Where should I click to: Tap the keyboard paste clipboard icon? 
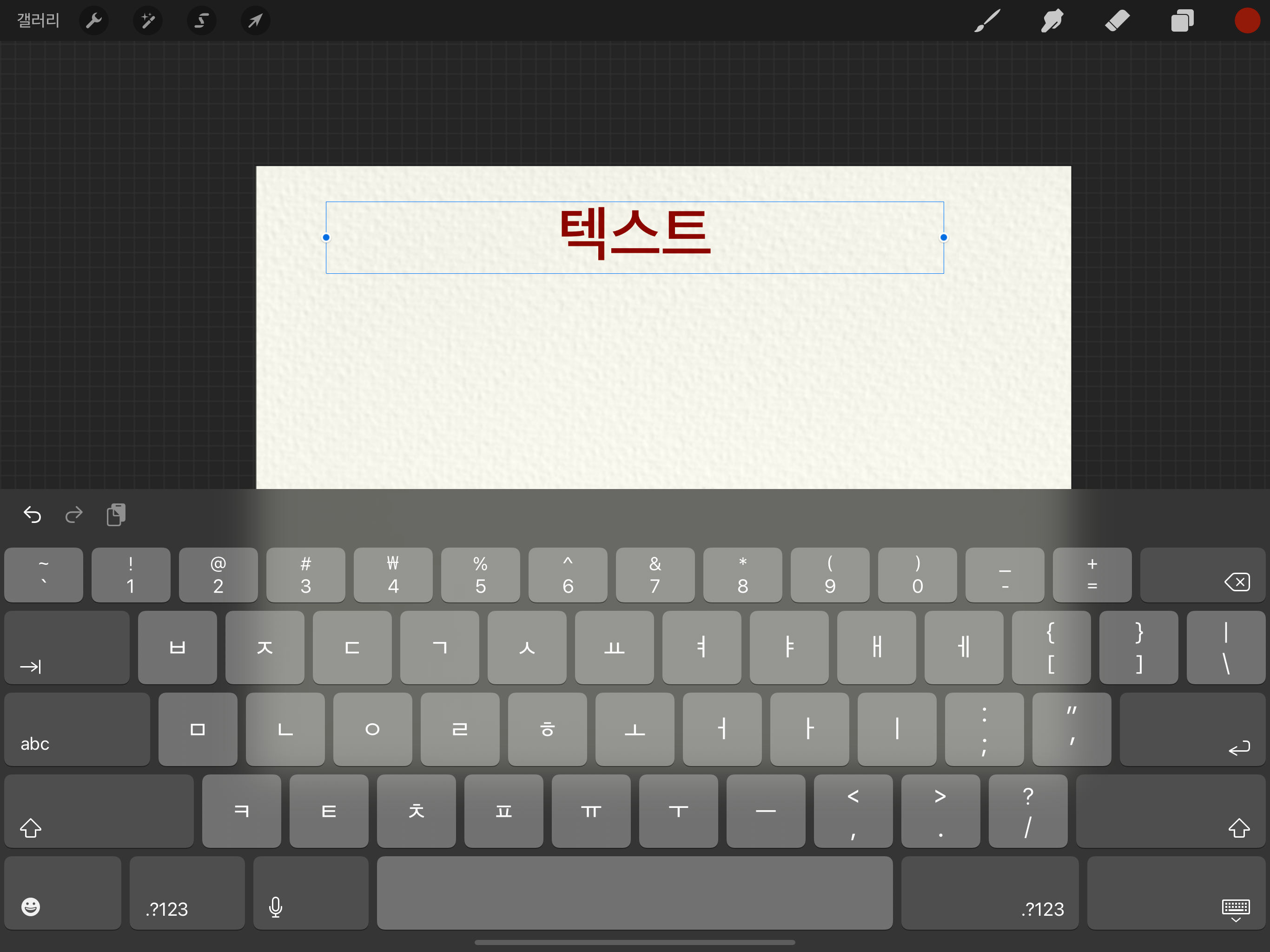pyautogui.click(x=116, y=515)
